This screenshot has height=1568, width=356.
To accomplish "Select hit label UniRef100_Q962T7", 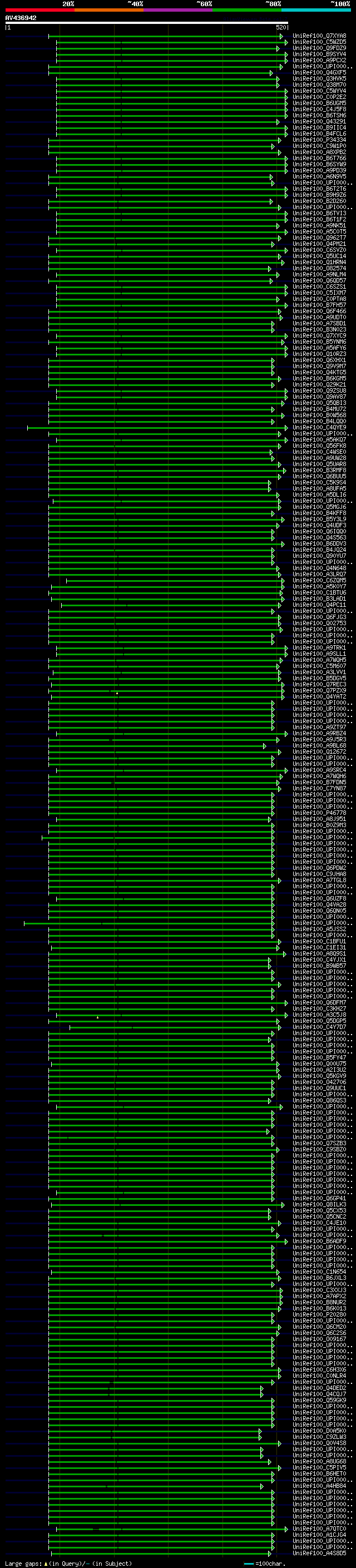I will click(319, 238).
